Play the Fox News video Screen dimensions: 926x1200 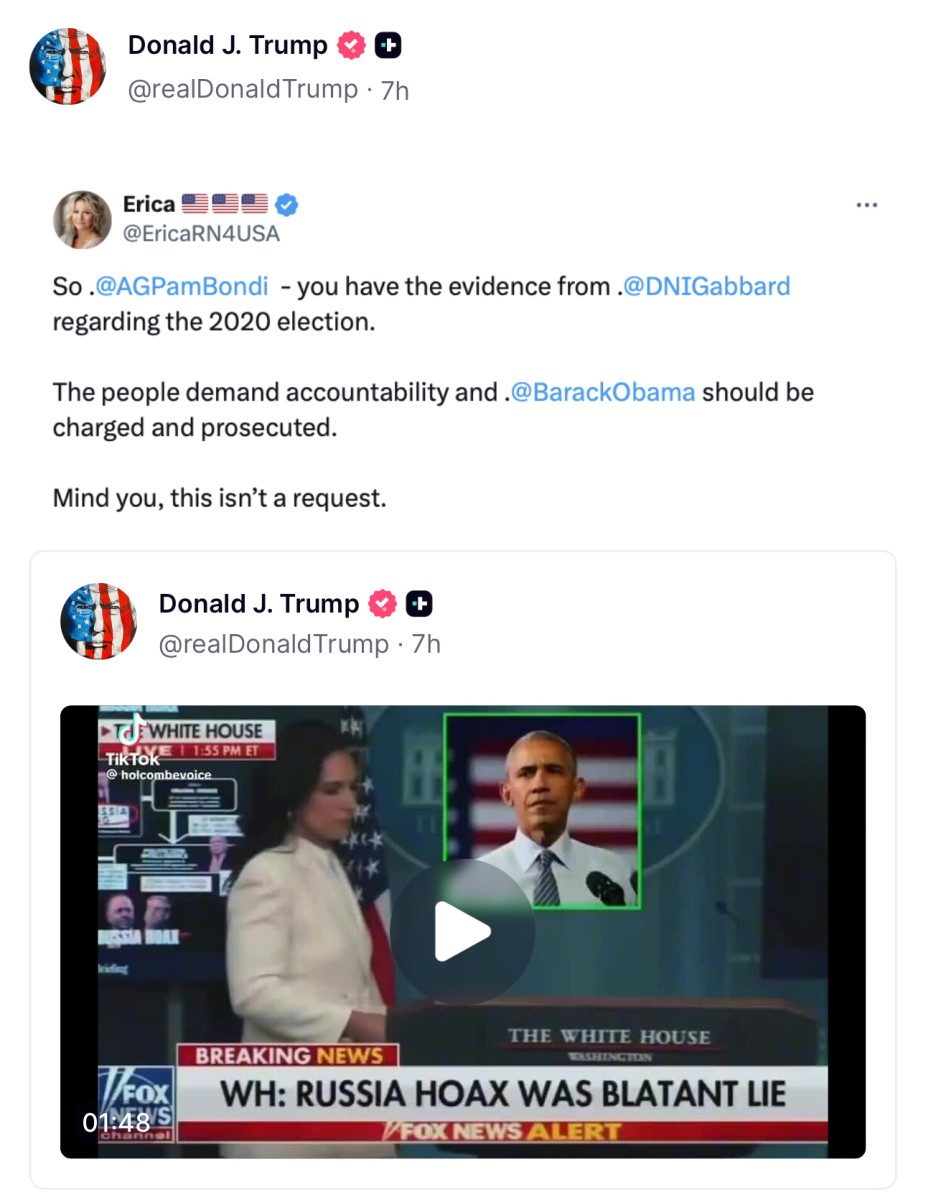[x=463, y=929]
